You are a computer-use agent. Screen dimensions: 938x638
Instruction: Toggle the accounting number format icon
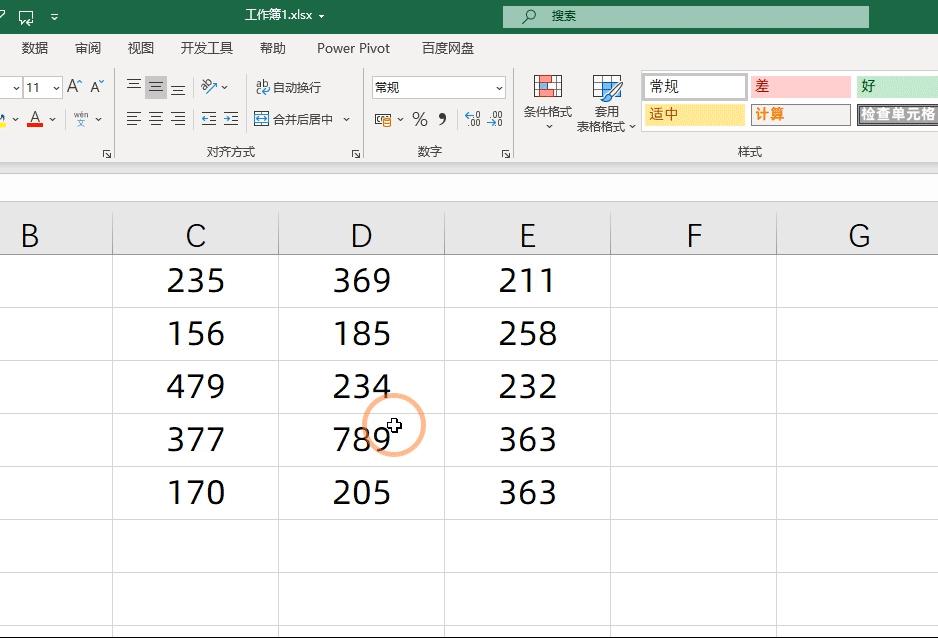385,119
